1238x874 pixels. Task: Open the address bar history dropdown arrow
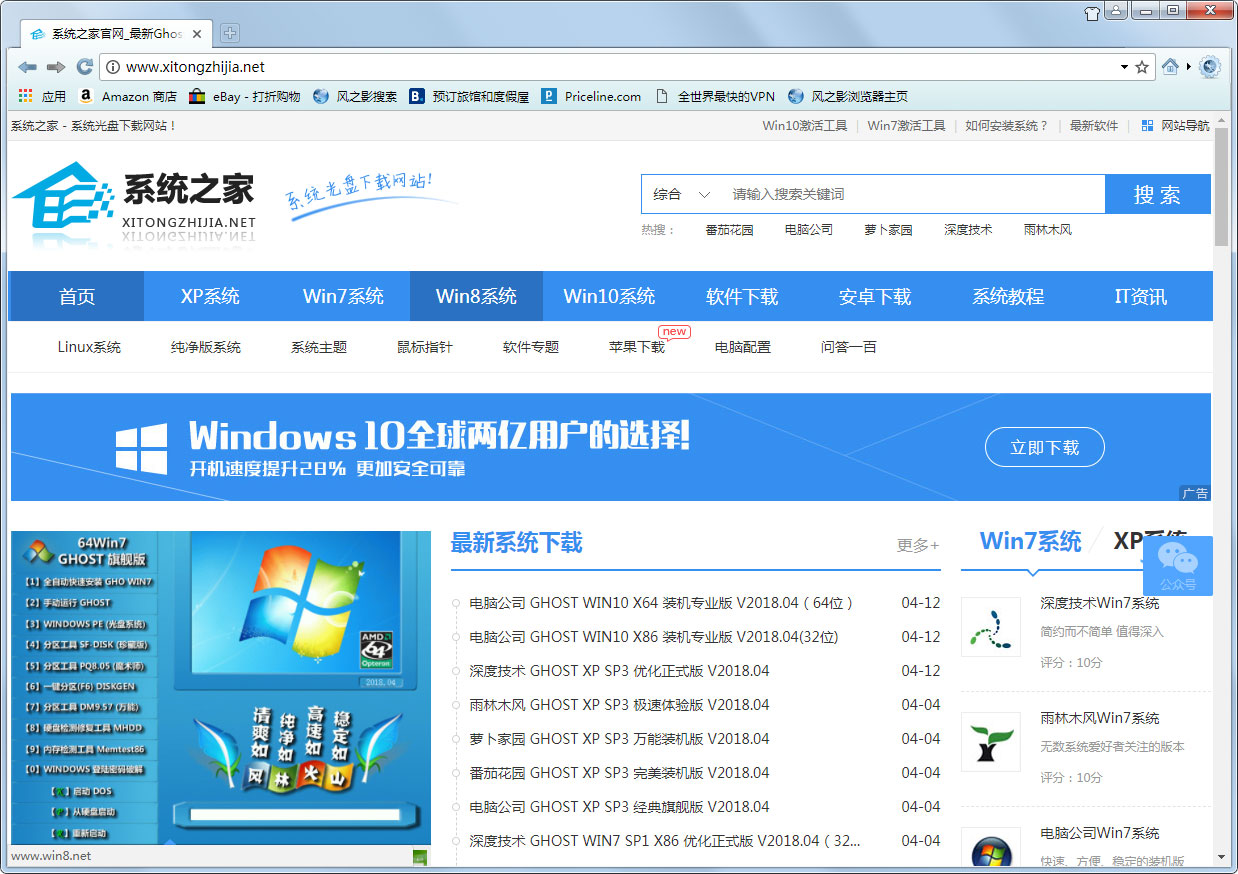pyautogui.click(x=1124, y=67)
